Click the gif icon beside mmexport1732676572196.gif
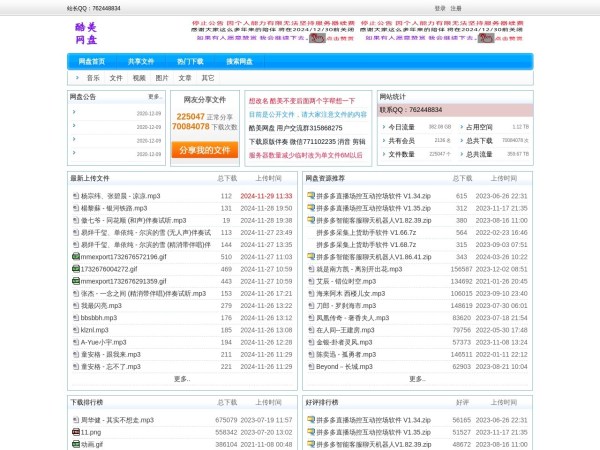Image resolution: width=600 pixels, height=450 pixels. (x=75, y=257)
